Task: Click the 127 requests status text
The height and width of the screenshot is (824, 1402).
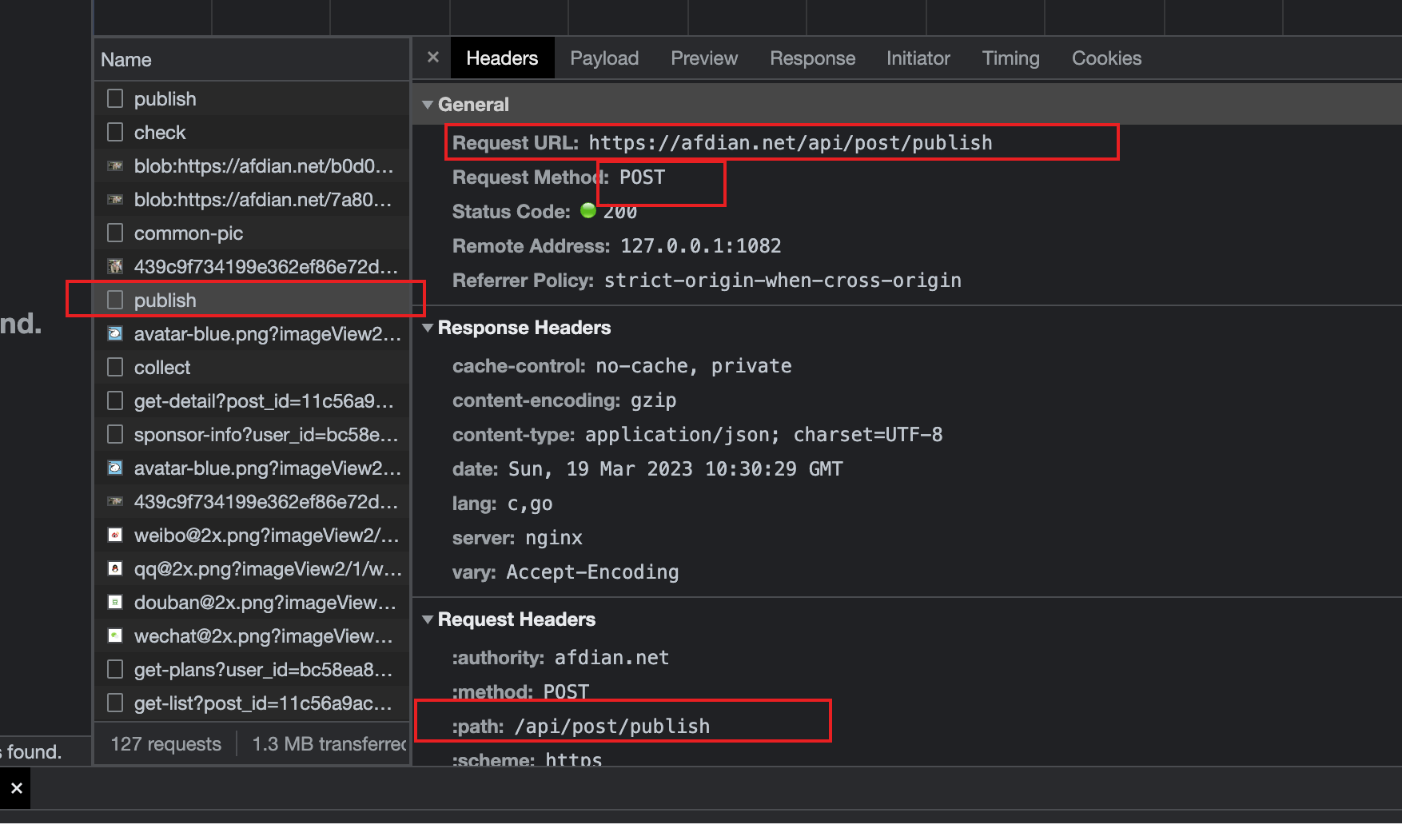Action: coord(166,744)
